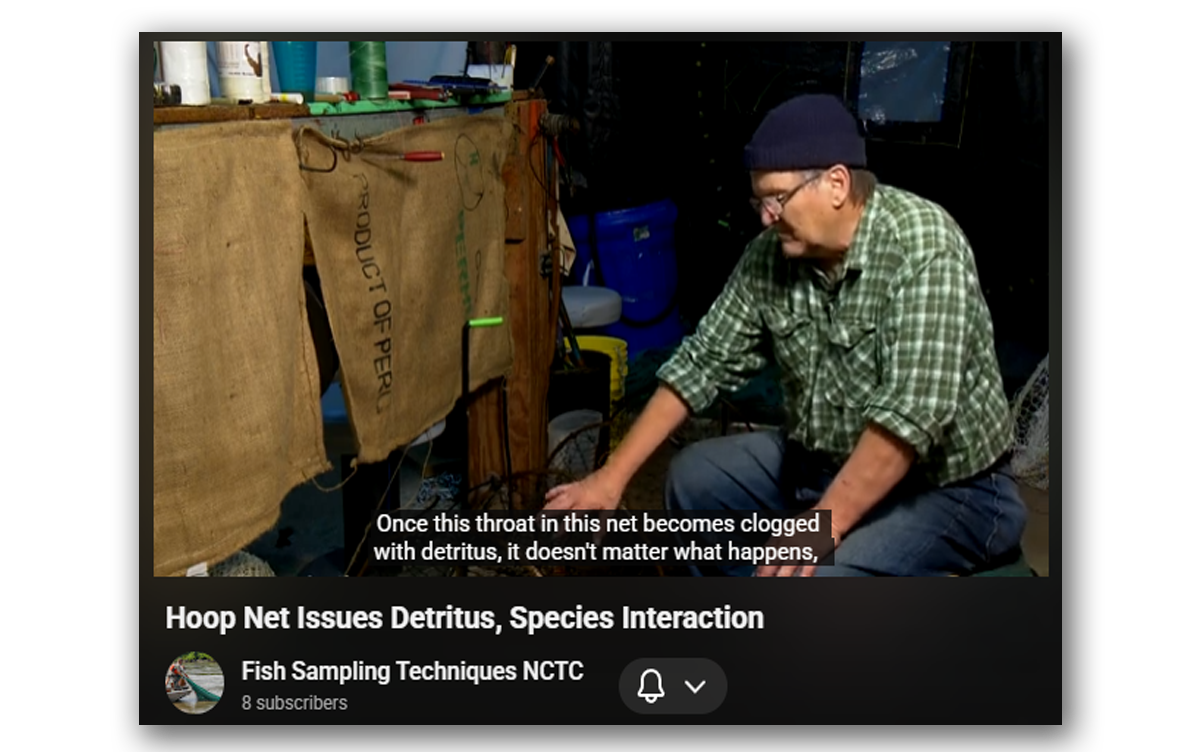1200x752 pixels.
Task: Click the man in the green plaid shirt
Action: tap(840, 350)
